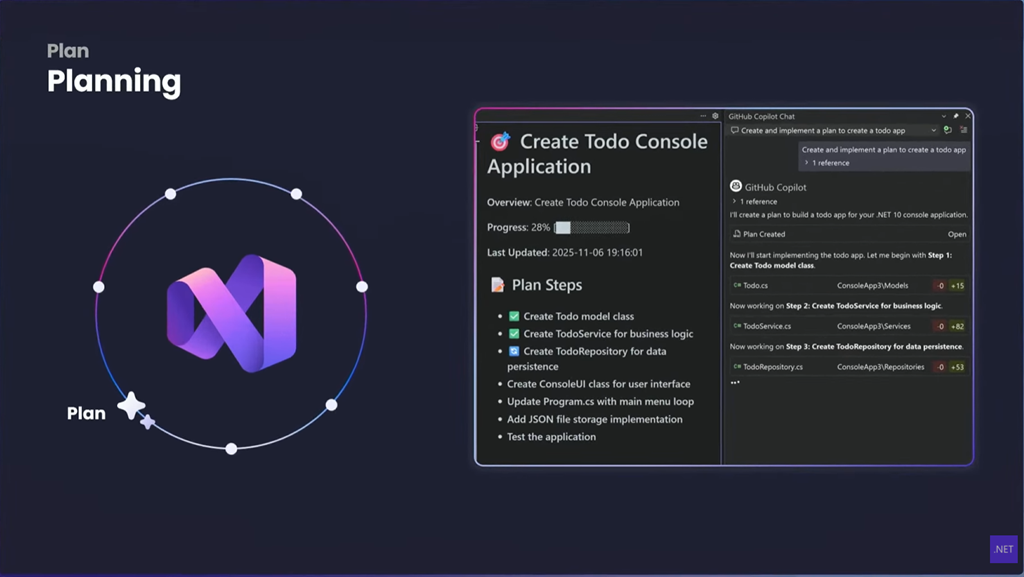Open the Copilot Chat window options chevron
Image resolution: width=1024 pixels, height=577 pixels.
[x=943, y=116]
